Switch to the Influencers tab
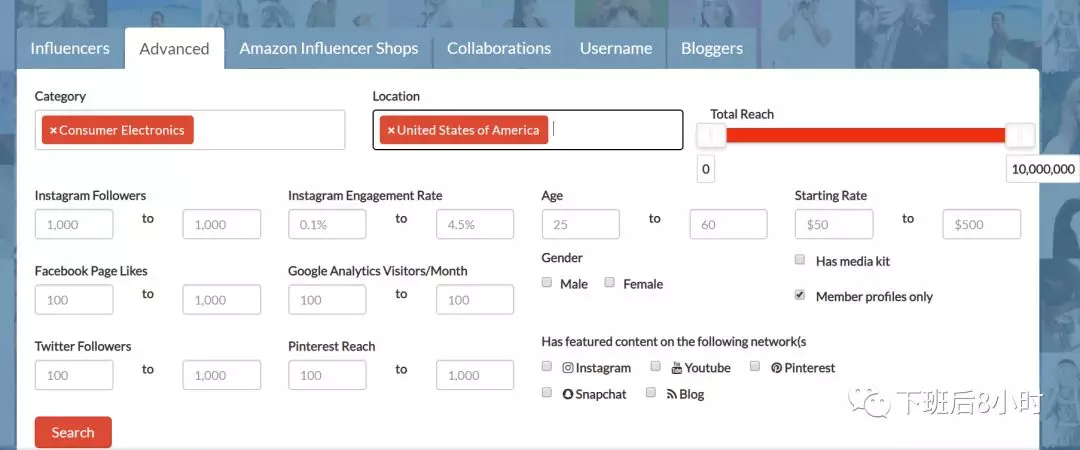Image resolution: width=1080 pixels, height=450 pixels. (x=69, y=48)
